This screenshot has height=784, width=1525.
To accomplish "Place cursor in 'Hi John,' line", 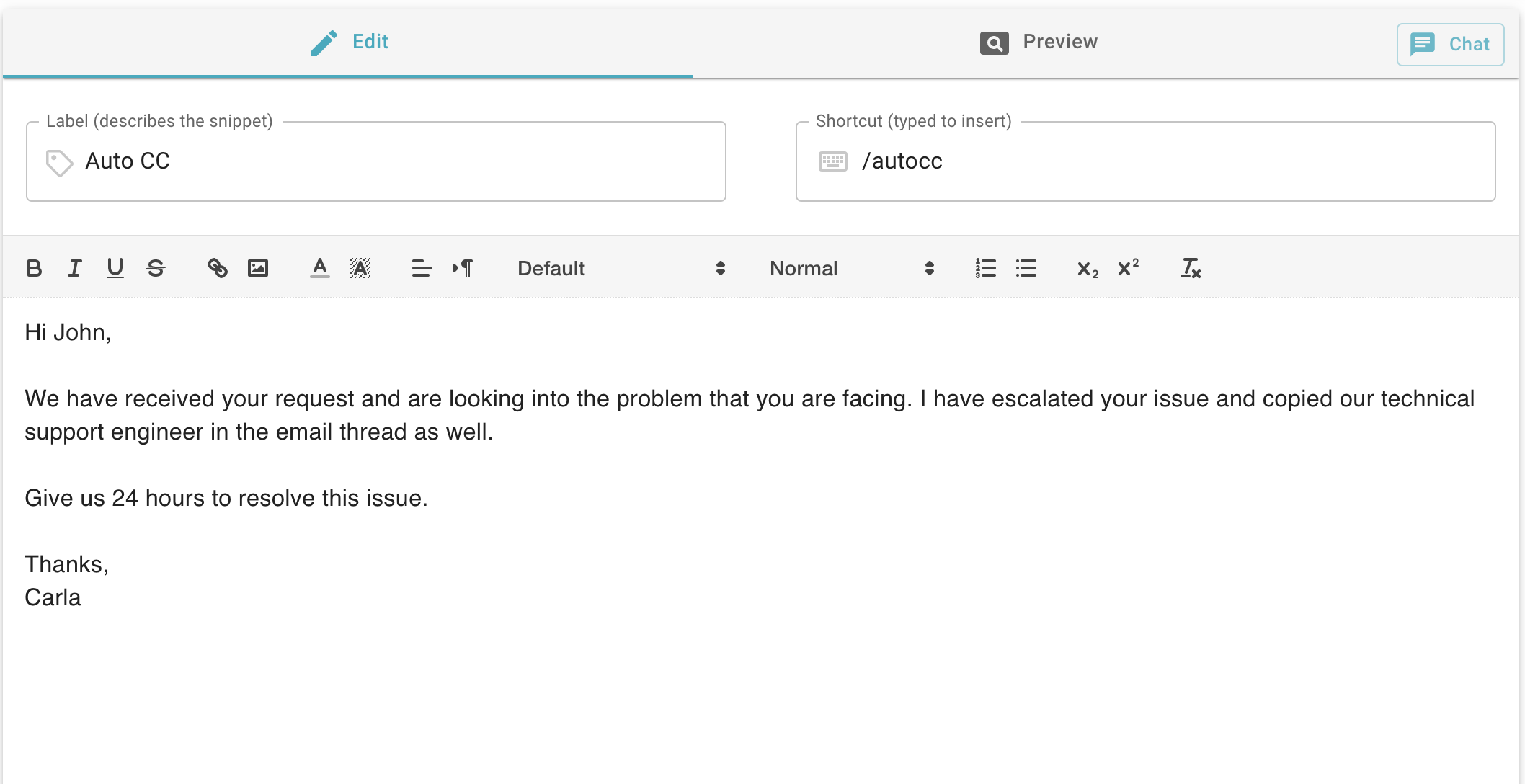I will (68, 332).
